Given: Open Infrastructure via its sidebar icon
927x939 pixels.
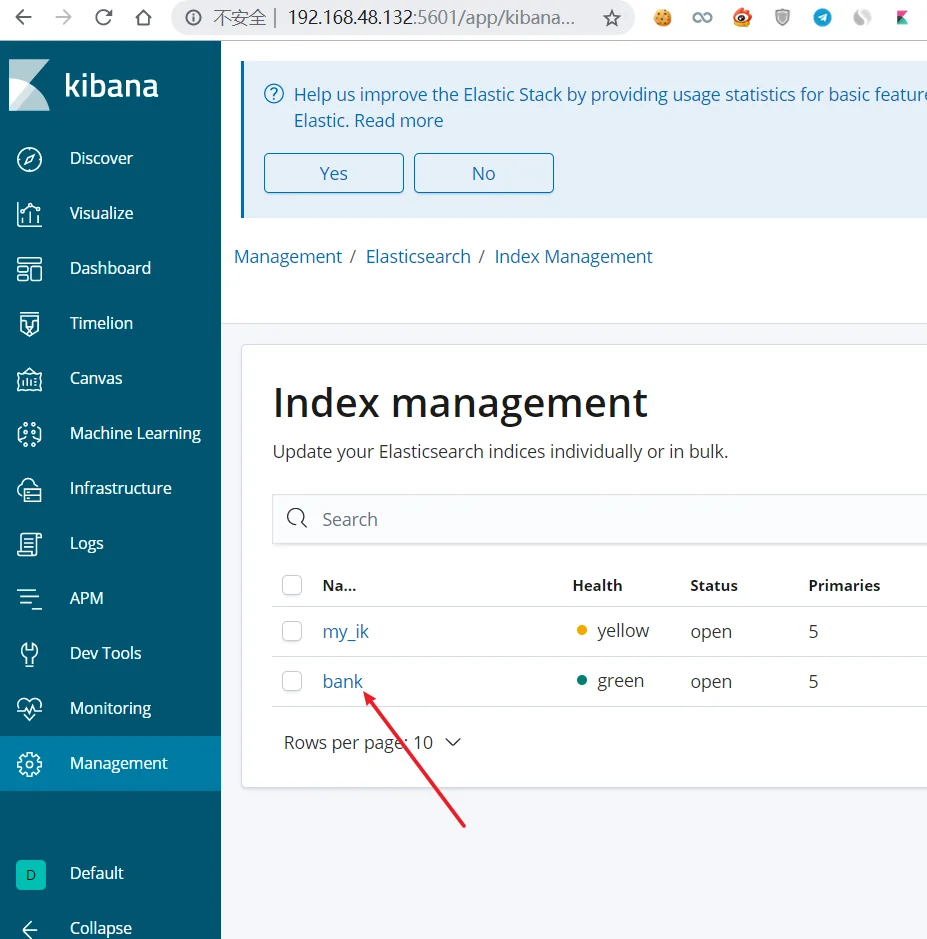Looking at the screenshot, I should [29, 489].
